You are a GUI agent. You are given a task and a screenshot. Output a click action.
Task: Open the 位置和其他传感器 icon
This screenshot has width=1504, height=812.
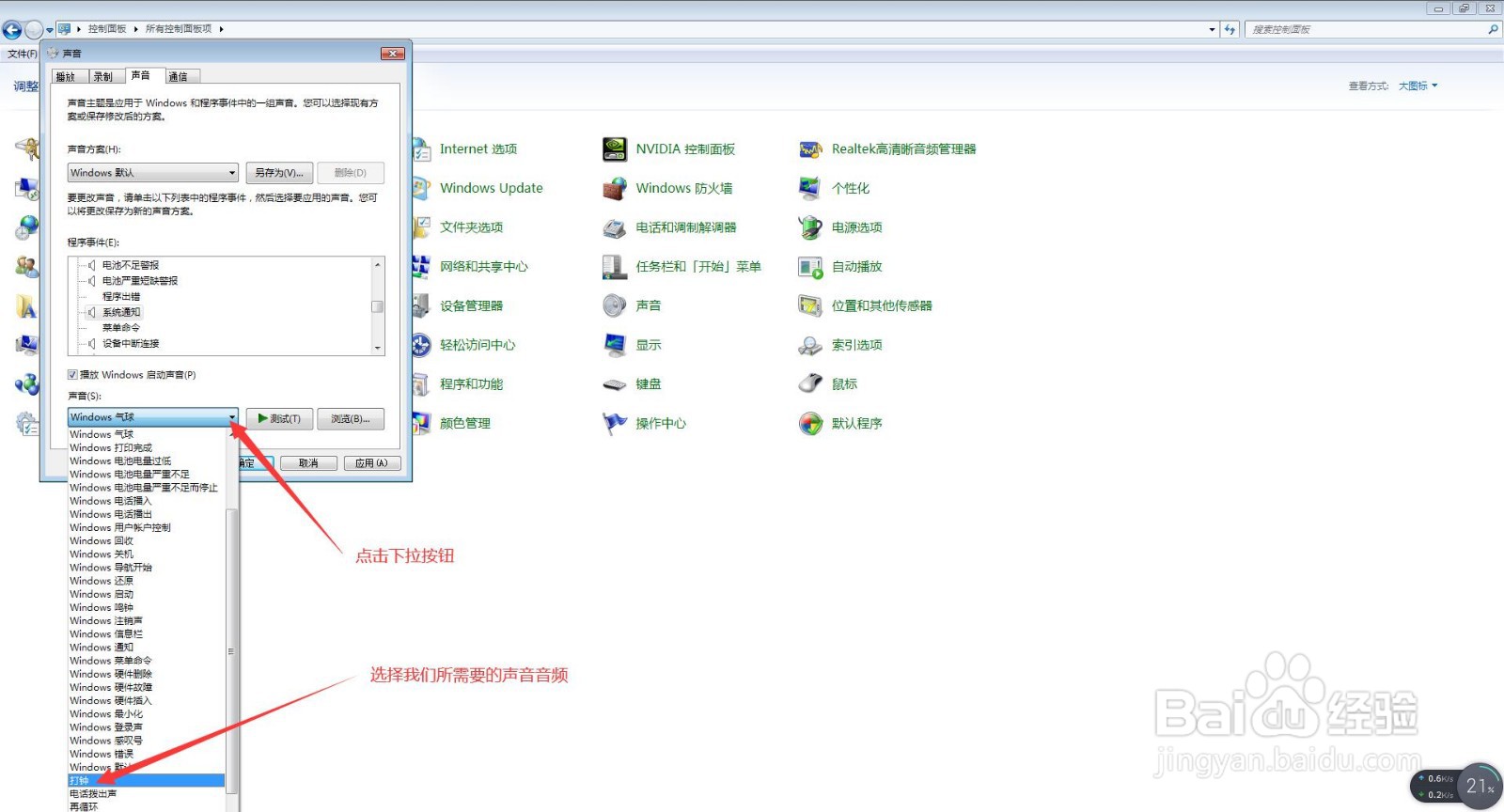pyautogui.click(x=810, y=306)
